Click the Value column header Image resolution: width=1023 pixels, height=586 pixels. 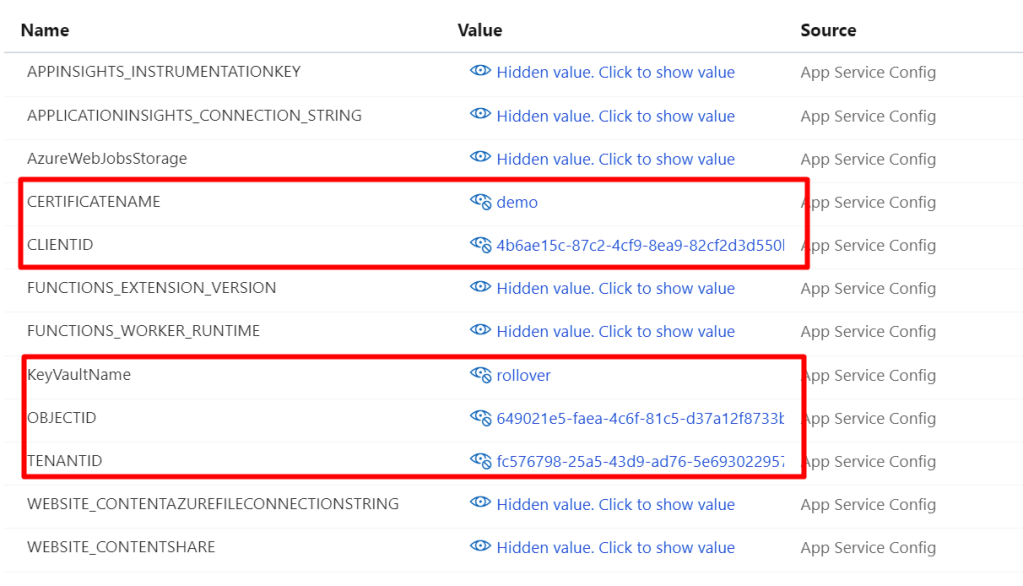click(480, 30)
